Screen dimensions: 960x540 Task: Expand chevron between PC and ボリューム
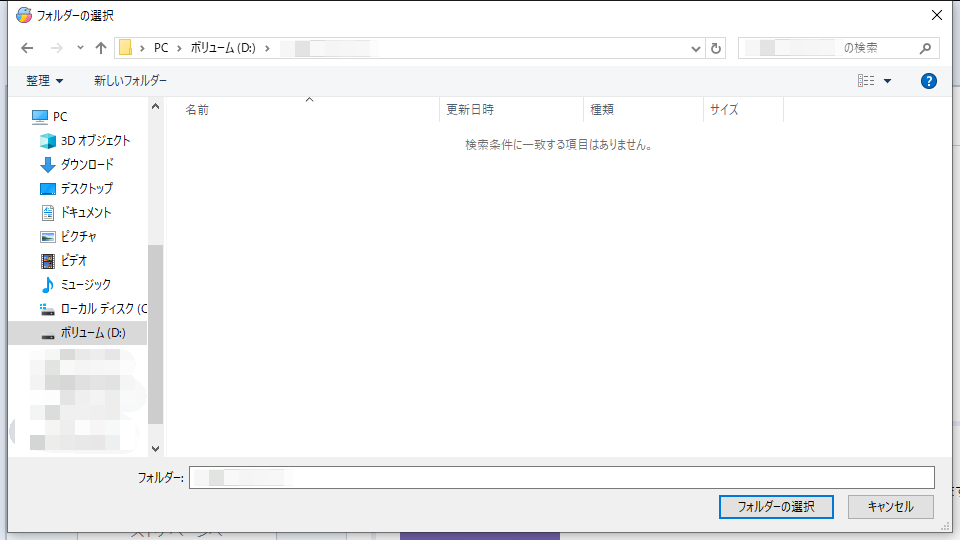pyautogui.click(x=179, y=48)
